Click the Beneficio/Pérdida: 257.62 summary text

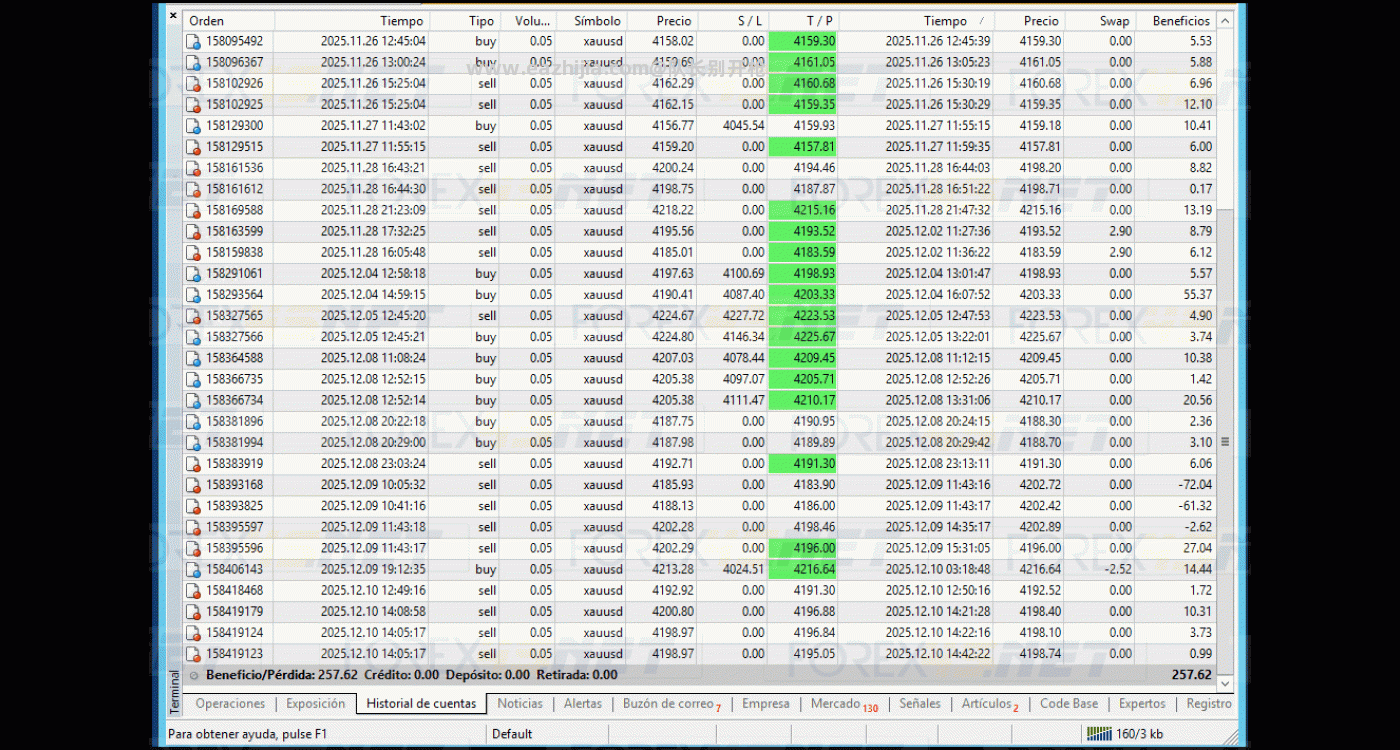click(281, 675)
